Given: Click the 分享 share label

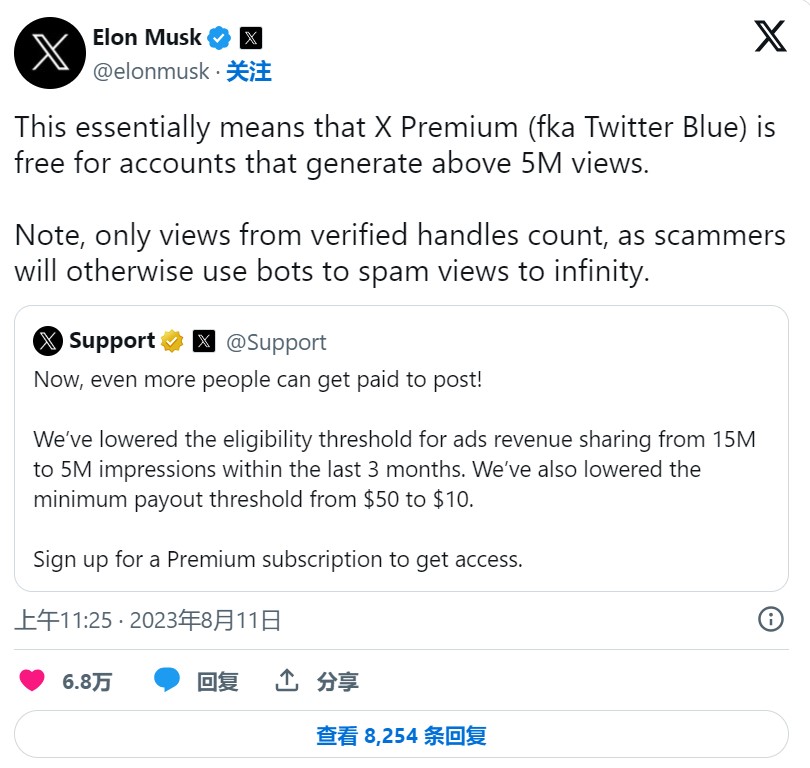Looking at the screenshot, I should [338, 681].
